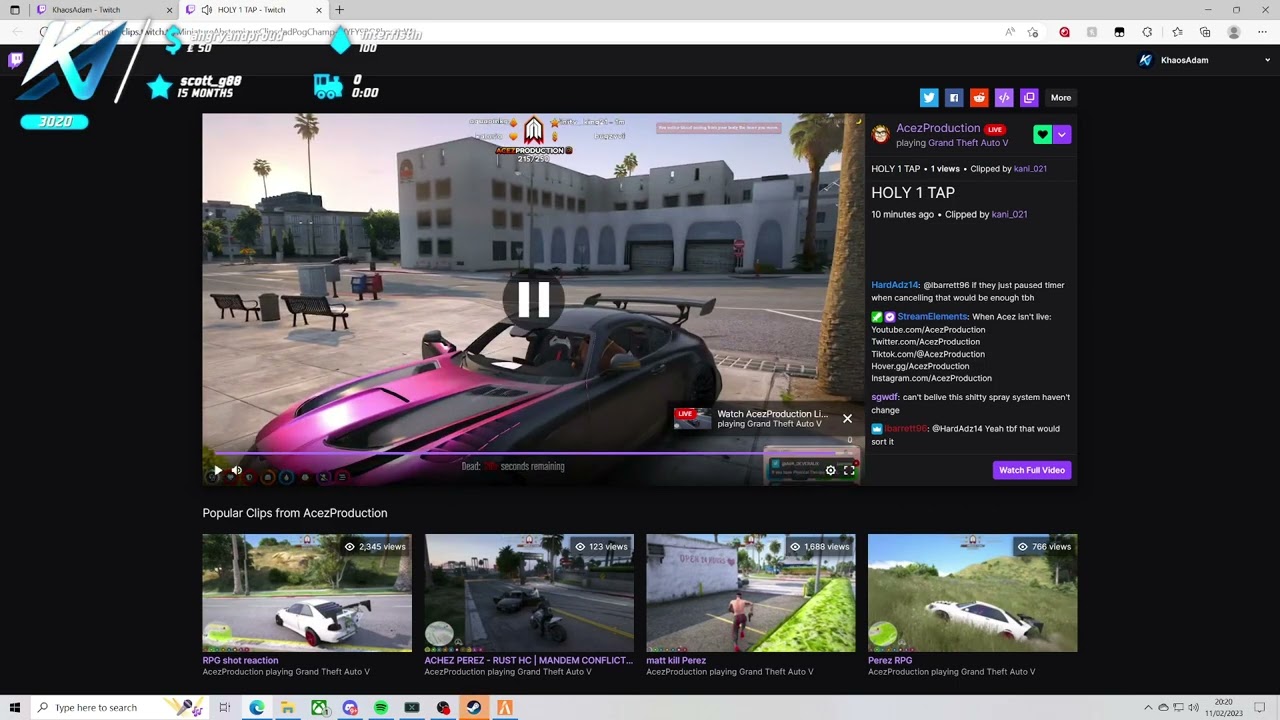This screenshot has height=720, width=1280.
Task: Open the Edge tab actions menu
Action: point(15,10)
